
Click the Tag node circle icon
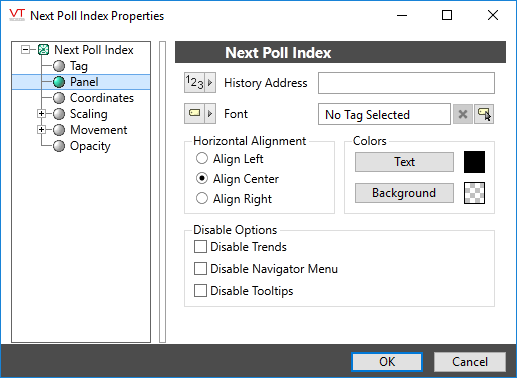(59, 66)
